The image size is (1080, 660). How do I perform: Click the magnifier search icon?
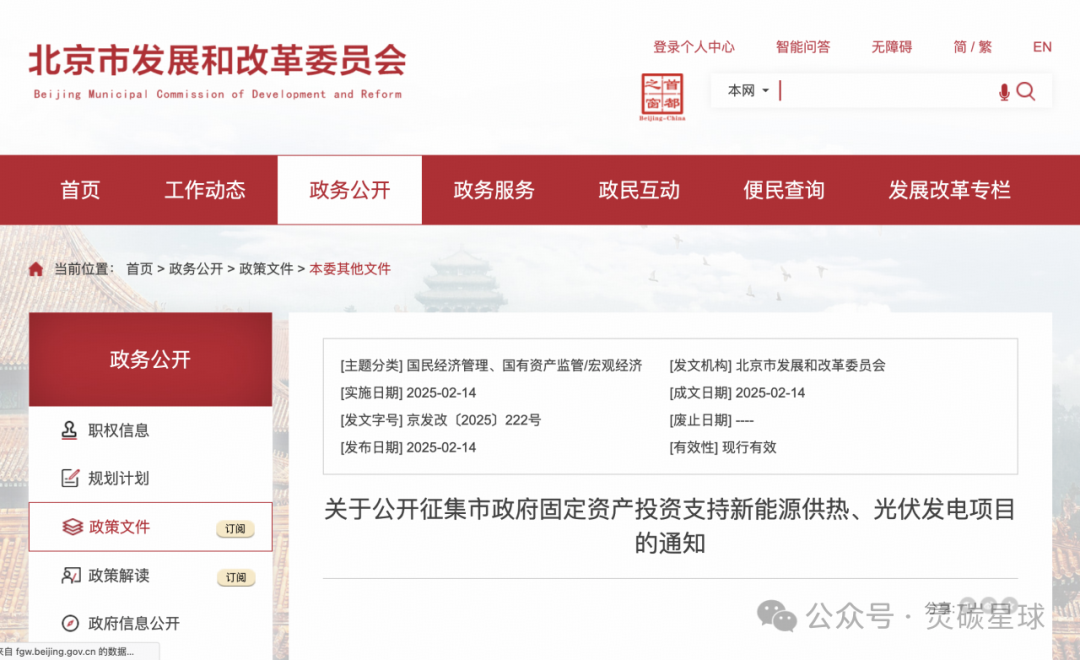(1026, 92)
